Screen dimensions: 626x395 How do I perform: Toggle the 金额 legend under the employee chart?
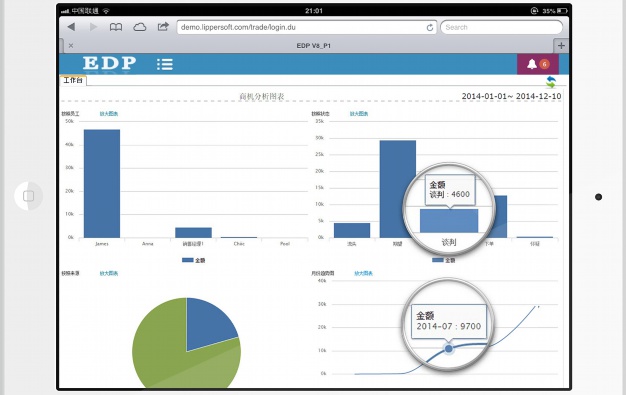tap(194, 260)
